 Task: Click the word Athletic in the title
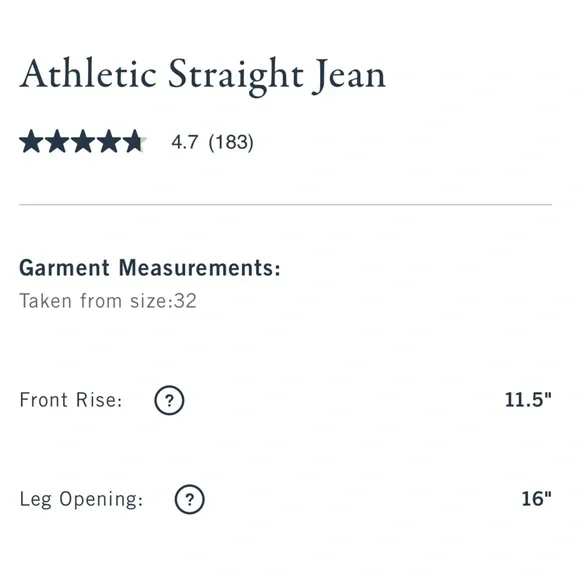point(88,73)
